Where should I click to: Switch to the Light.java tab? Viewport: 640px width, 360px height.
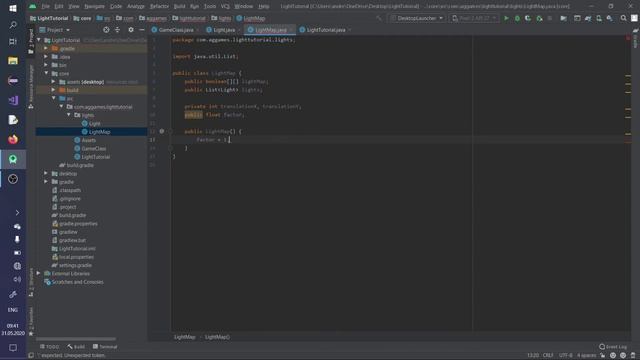224,30
